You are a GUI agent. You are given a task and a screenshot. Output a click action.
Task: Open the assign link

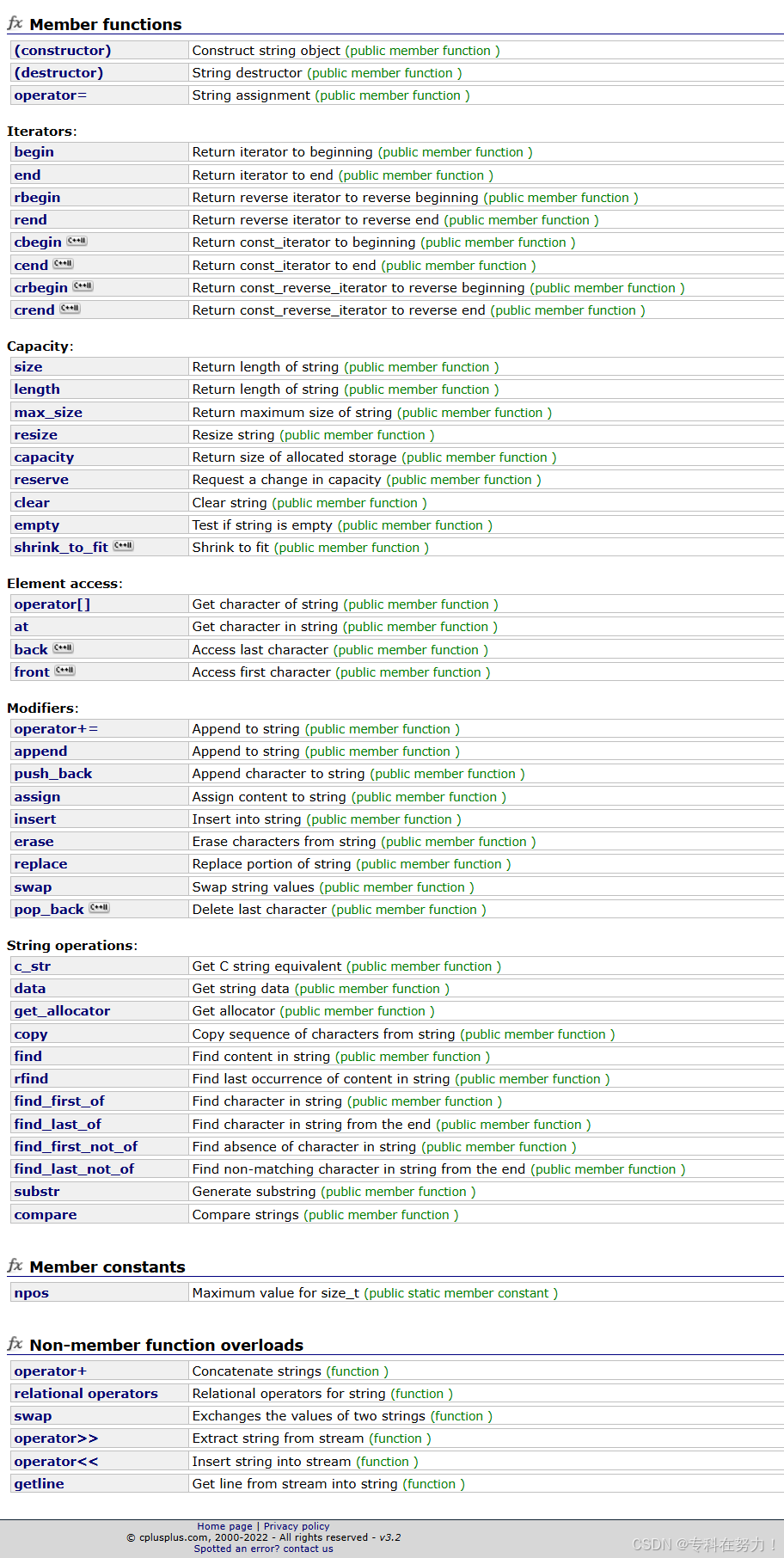(x=37, y=797)
